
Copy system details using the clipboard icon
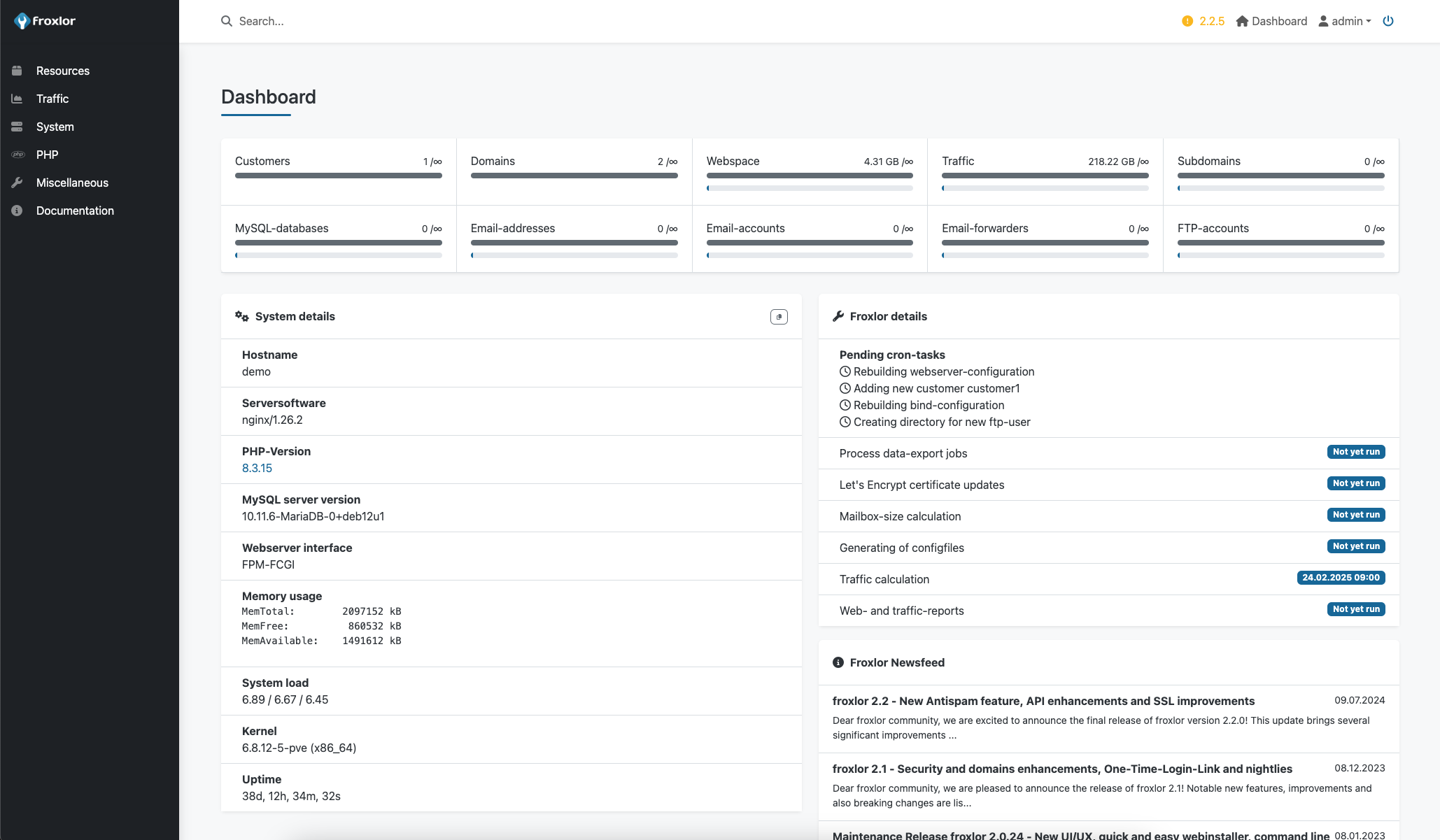point(779,317)
